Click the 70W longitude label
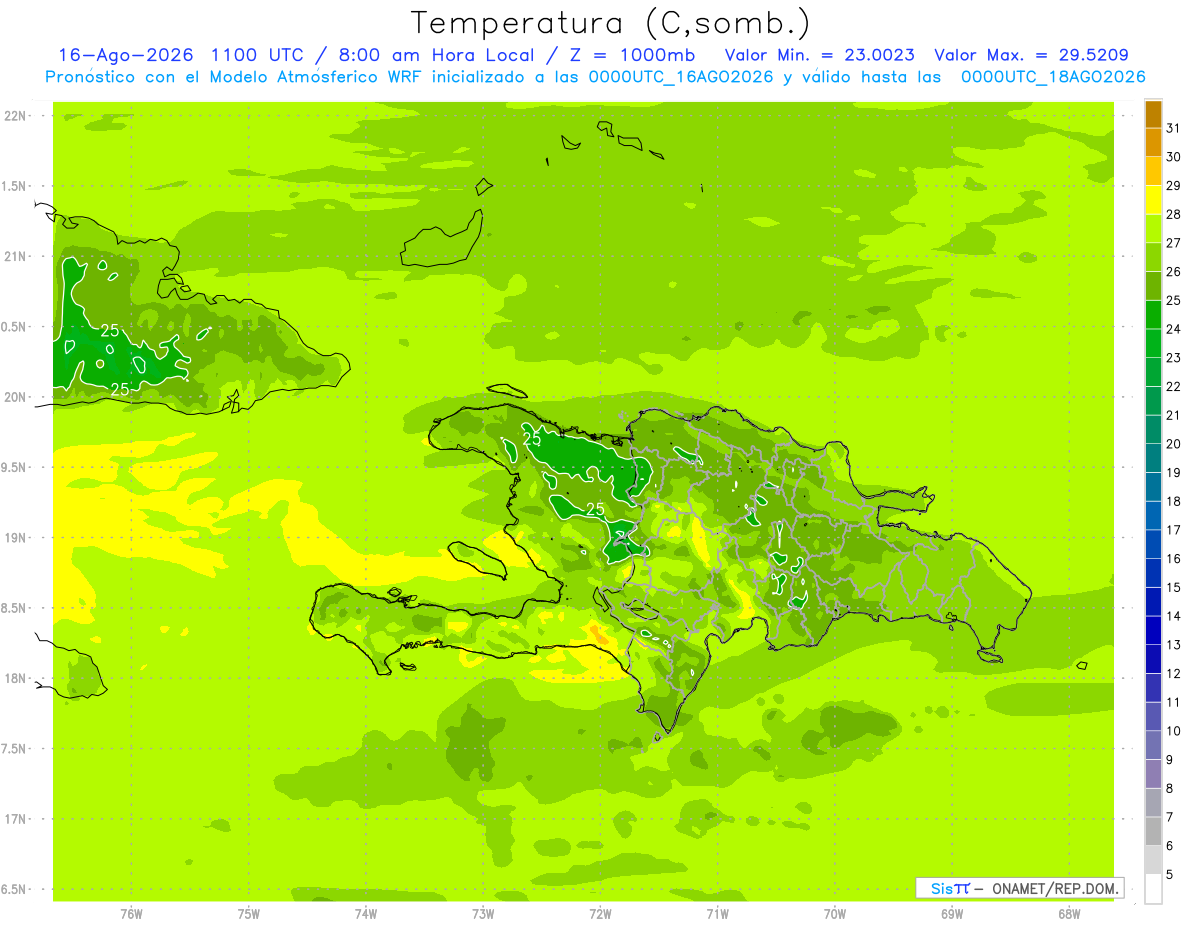Image resolution: width=1200 pixels, height=927 pixels. click(835, 914)
